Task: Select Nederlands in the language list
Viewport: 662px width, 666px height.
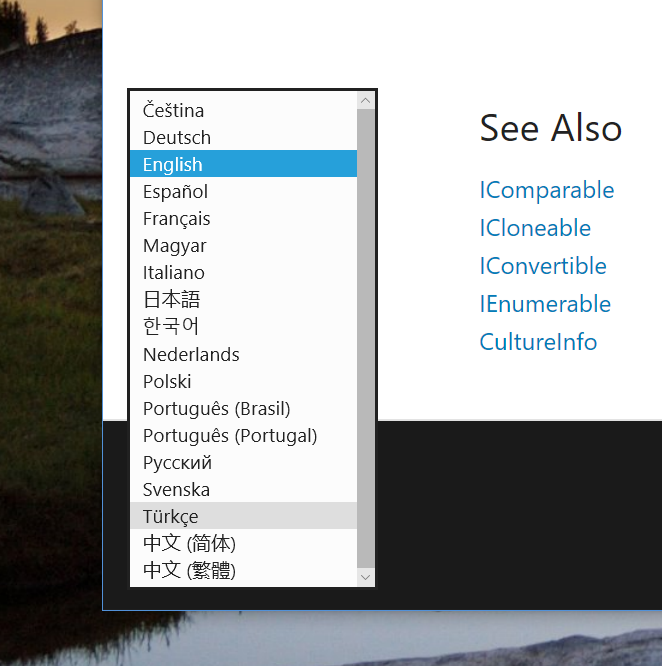Action: point(243,354)
